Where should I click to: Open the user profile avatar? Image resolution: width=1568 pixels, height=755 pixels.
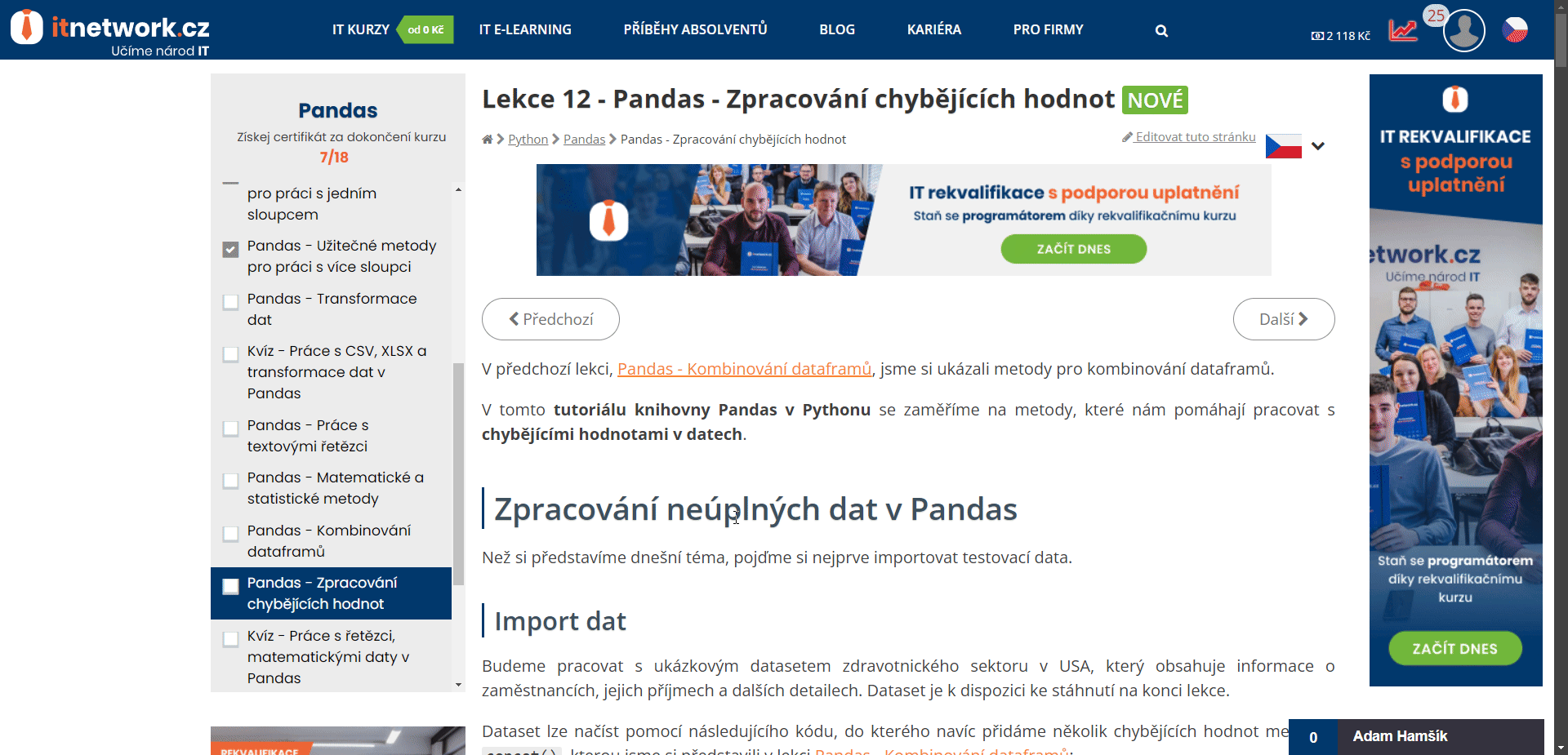pyautogui.click(x=1463, y=29)
